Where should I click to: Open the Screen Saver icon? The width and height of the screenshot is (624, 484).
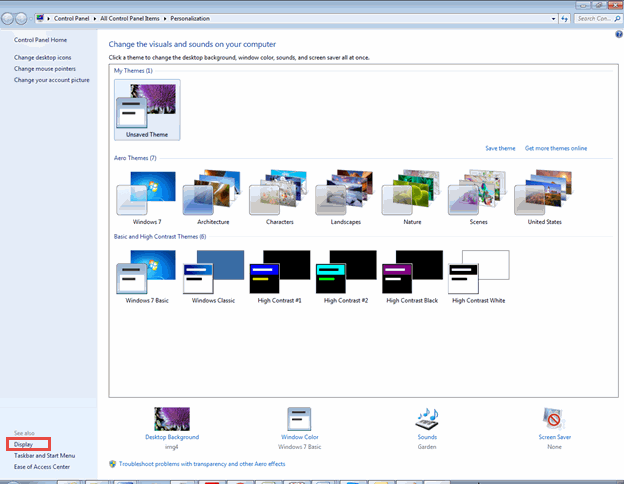click(x=554, y=419)
